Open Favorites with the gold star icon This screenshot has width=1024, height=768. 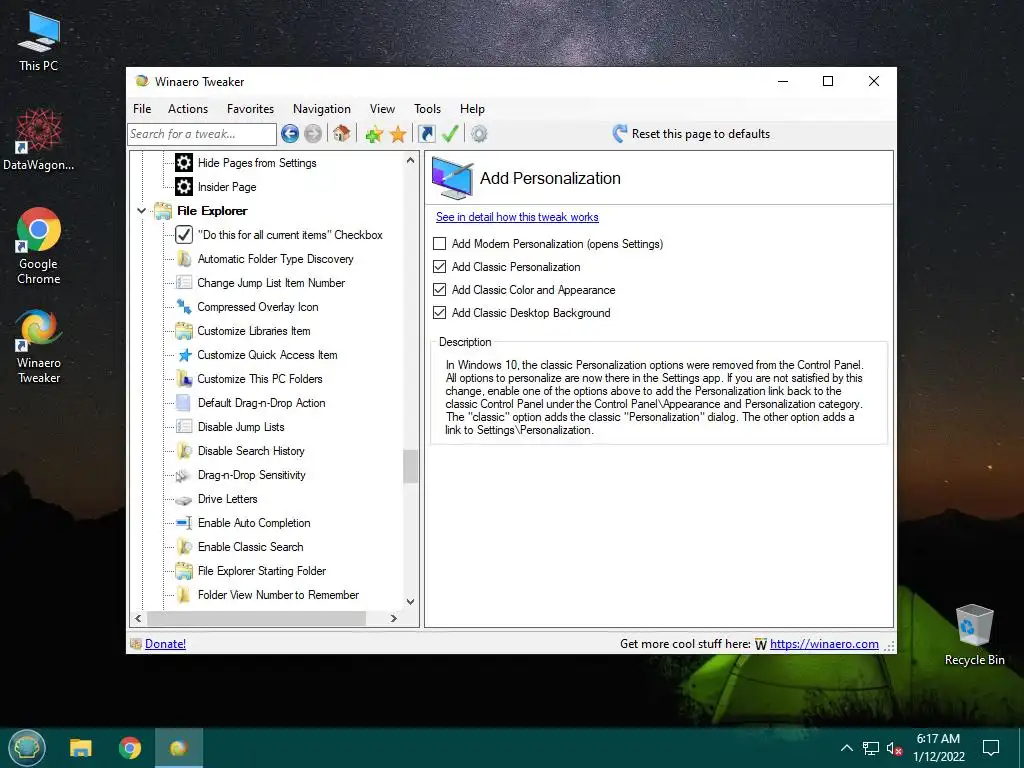(398, 135)
